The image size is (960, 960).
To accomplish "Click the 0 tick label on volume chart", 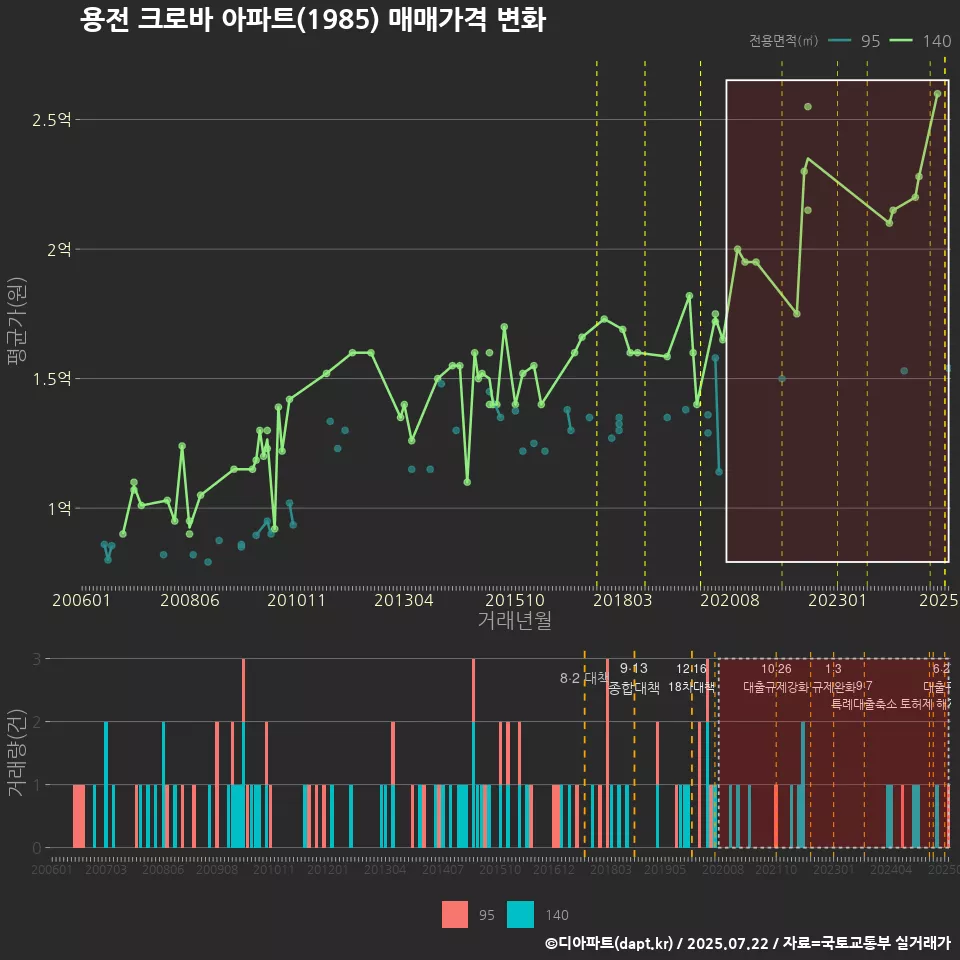I will click(x=37, y=848).
